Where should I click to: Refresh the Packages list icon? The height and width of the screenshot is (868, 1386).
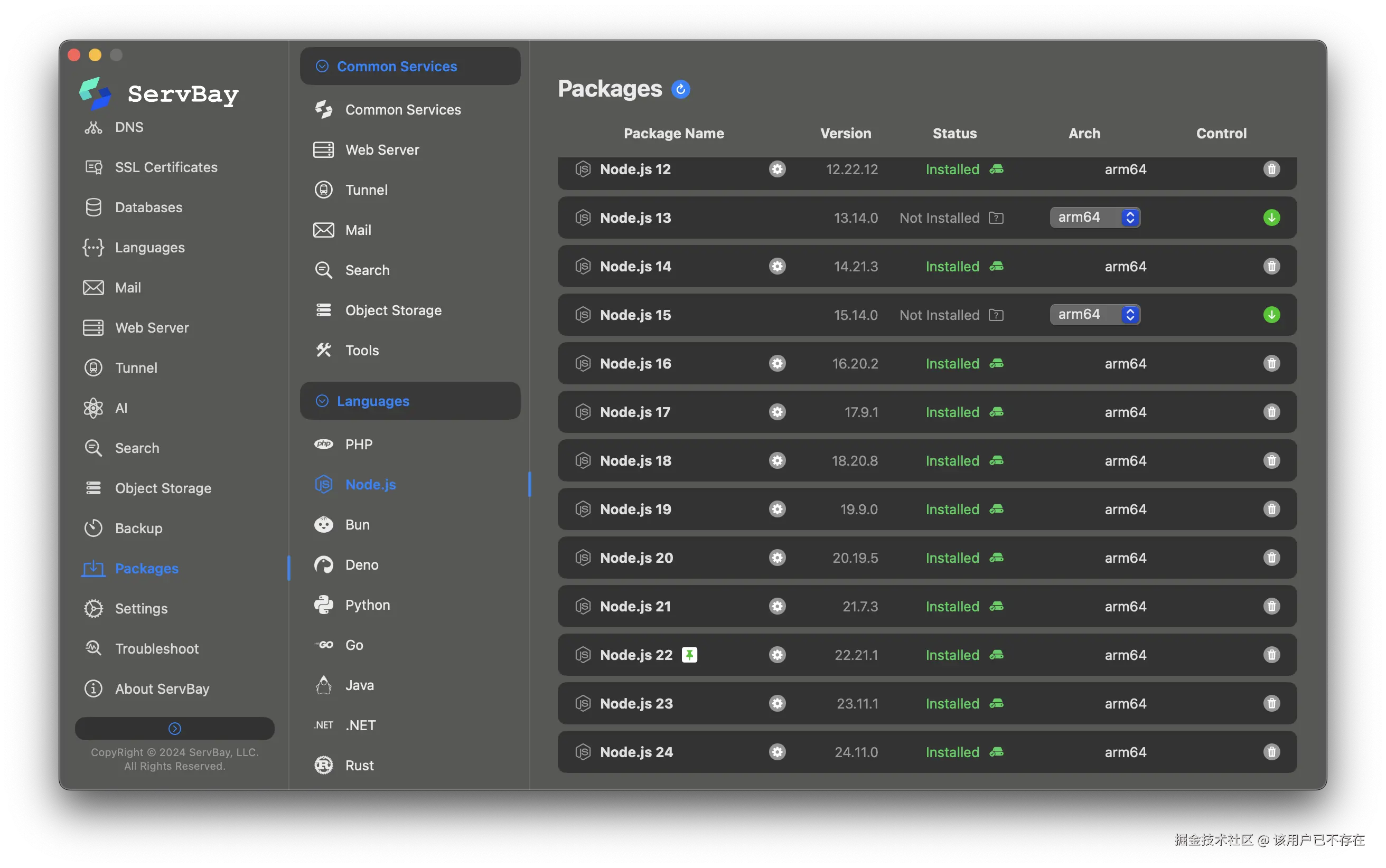[x=680, y=90]
